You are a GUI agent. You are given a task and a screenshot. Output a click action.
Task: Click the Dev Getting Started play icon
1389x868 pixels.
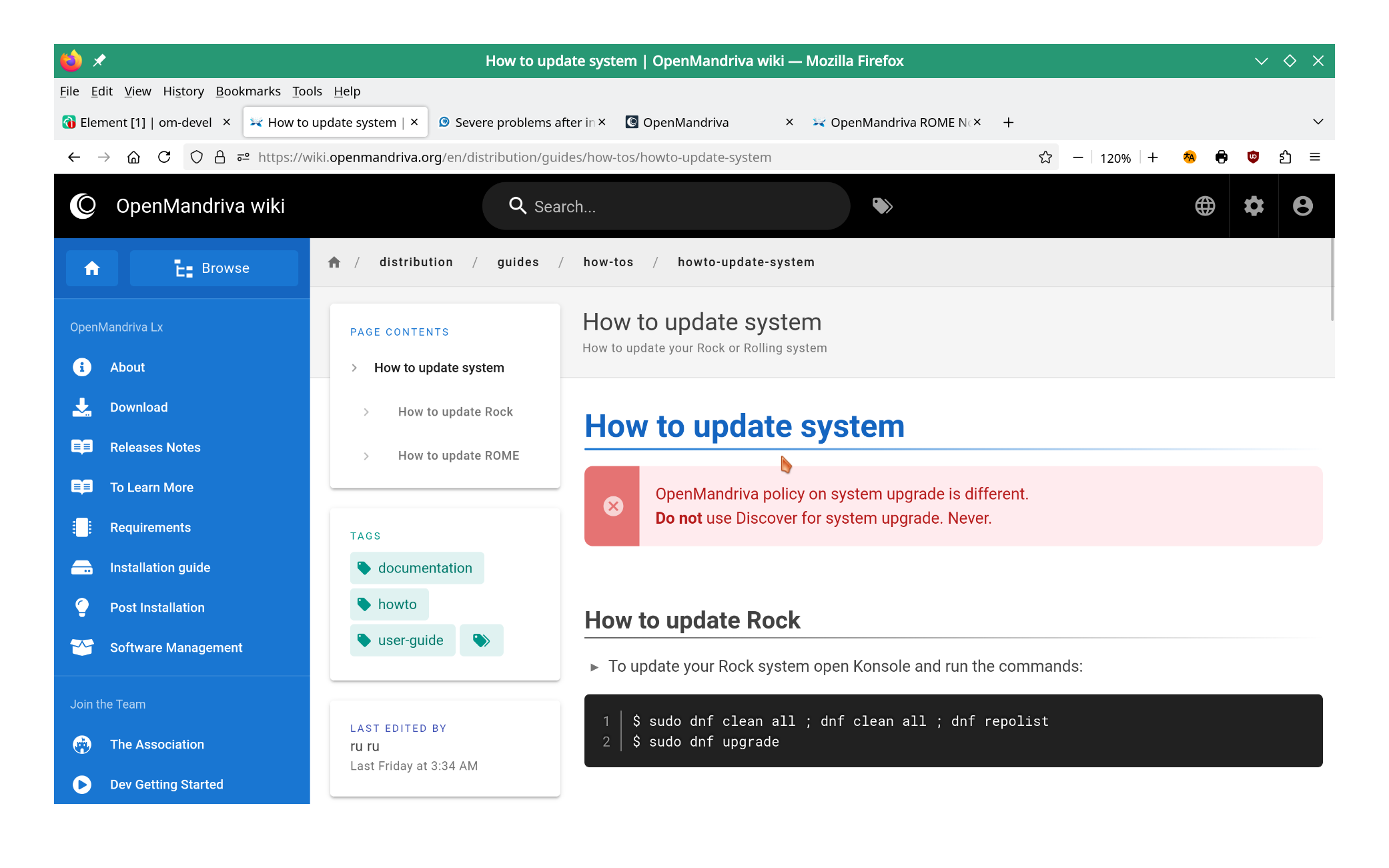click(82, 785)
